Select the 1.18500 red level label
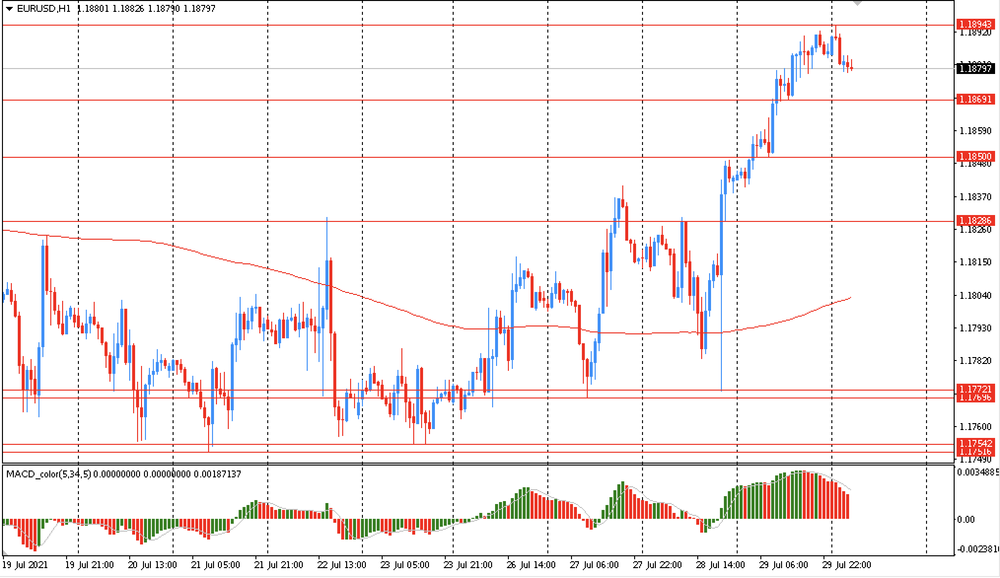The image size is (1000, 578). pos(975,156)
